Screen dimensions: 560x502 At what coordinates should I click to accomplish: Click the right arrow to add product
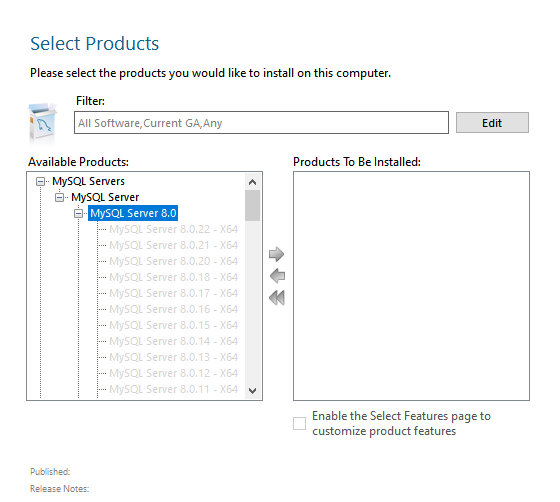(x=276, y=254)
